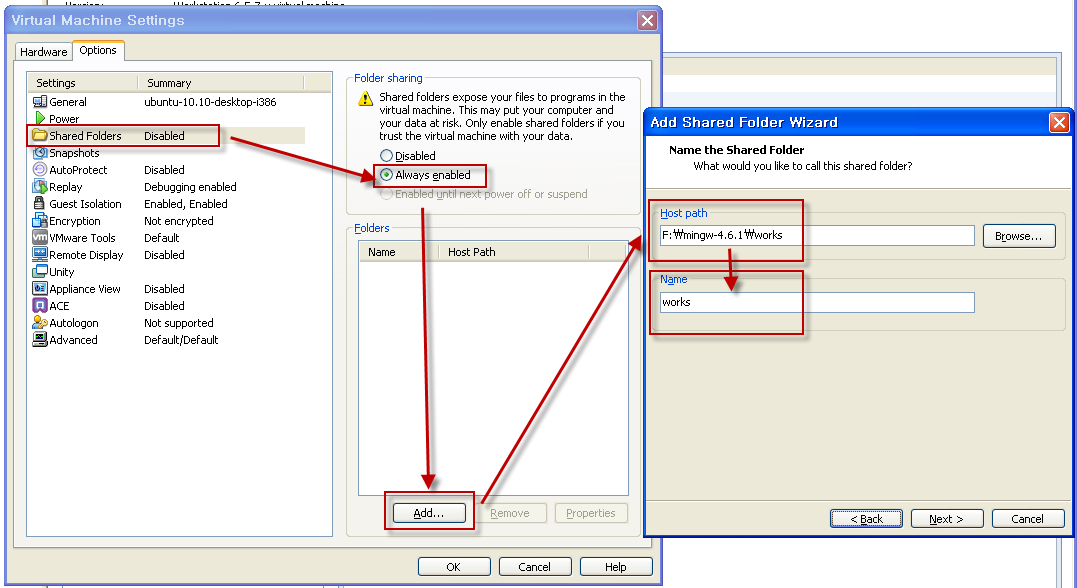
Task: Click the General settings monitor icon
Action: click(40, 102)
